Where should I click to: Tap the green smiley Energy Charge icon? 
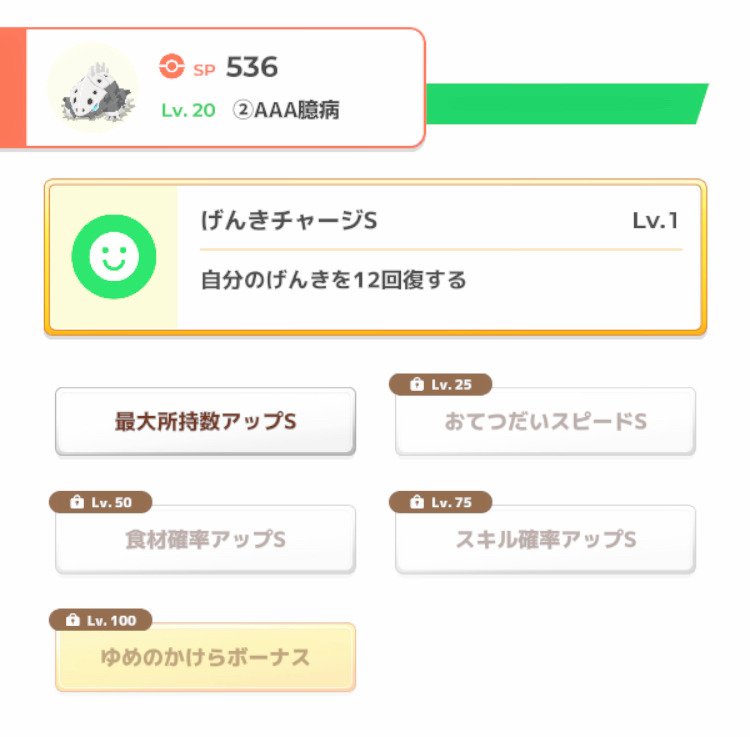tap(114, 257)
